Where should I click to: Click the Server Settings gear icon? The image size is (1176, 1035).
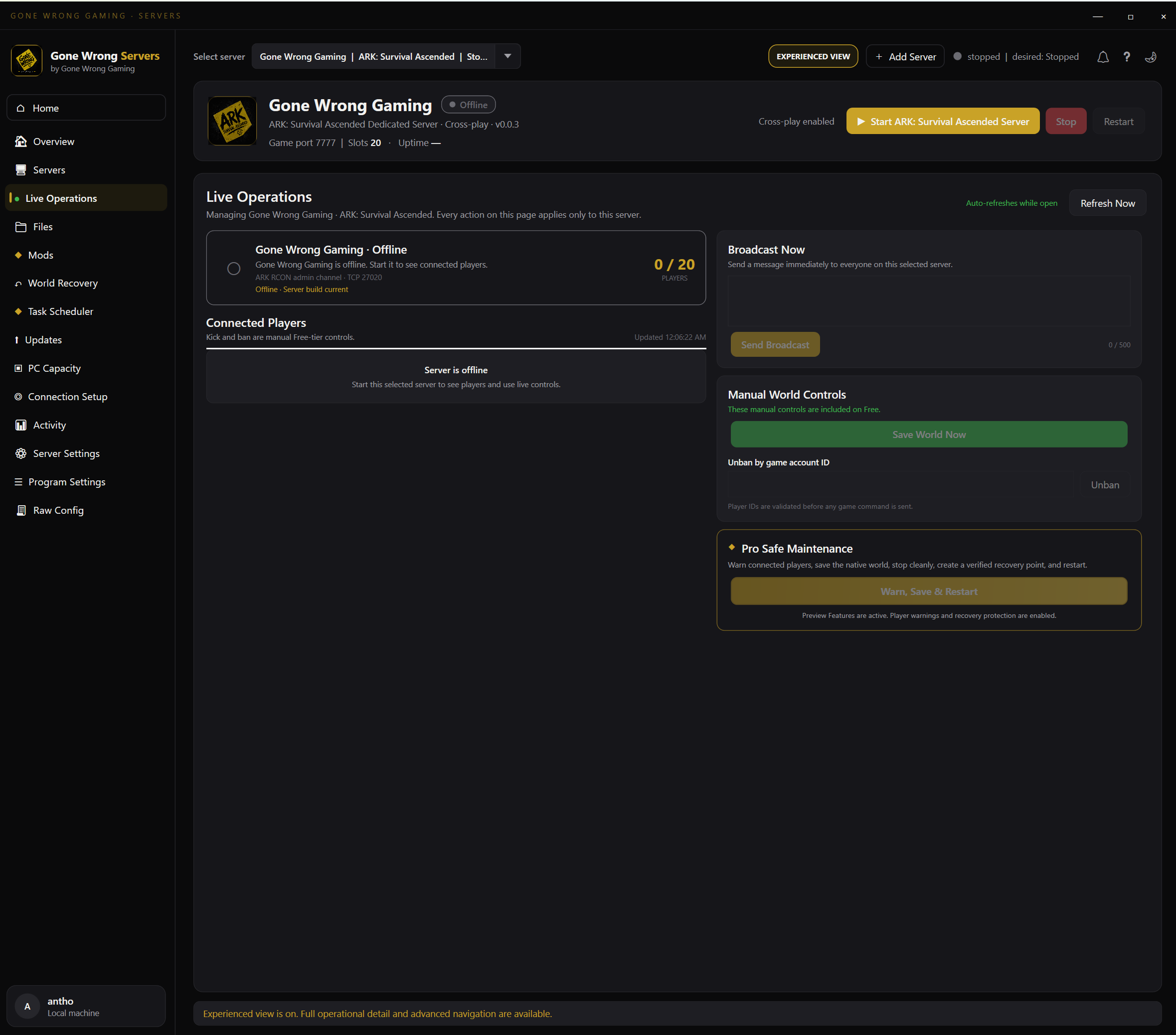pos(21,453)
